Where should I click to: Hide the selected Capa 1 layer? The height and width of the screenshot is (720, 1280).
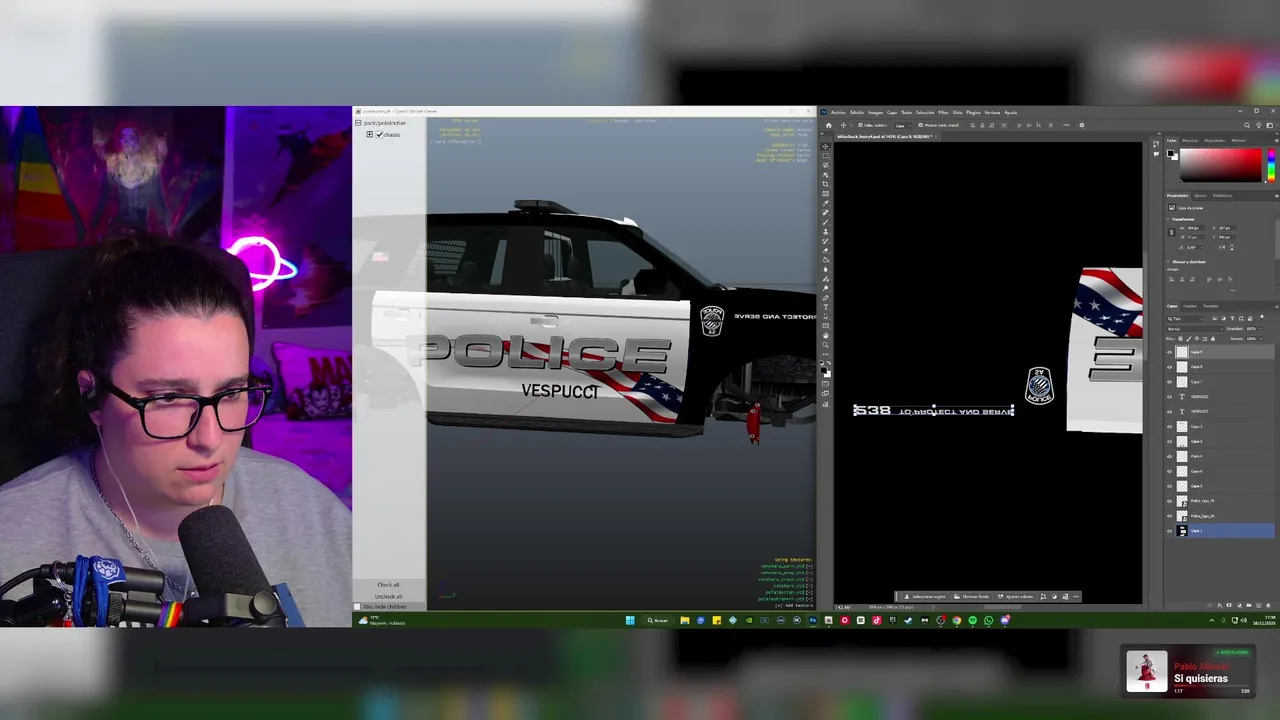1170,531
